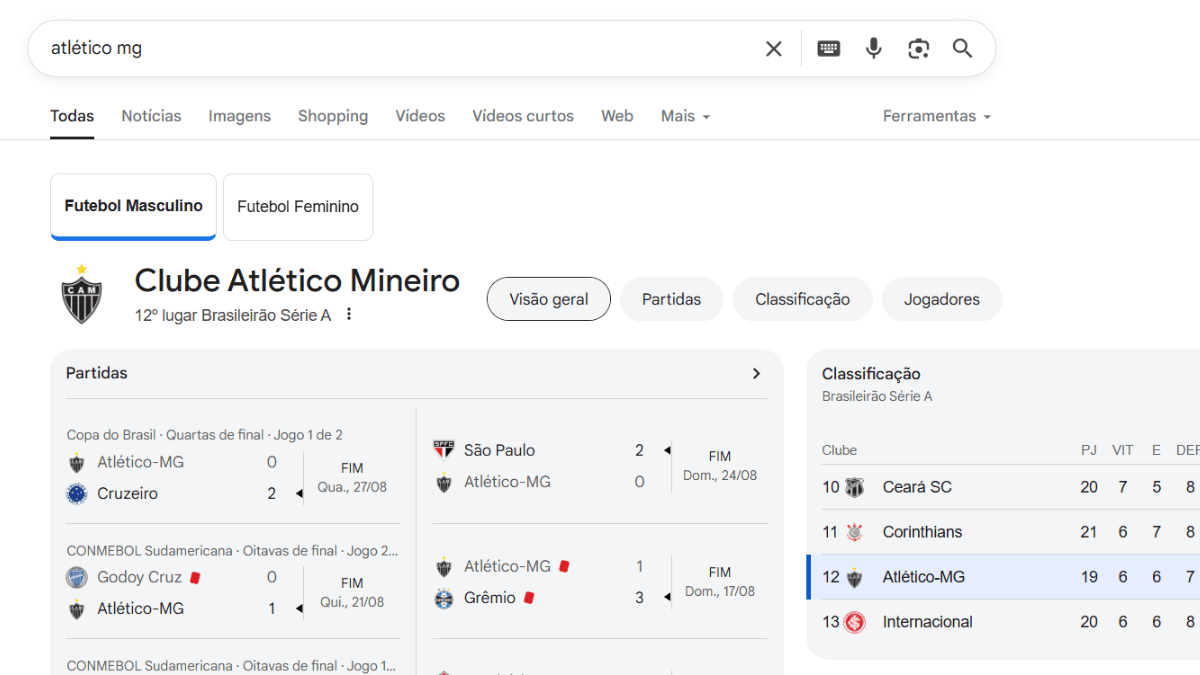Select the Classificação chip
Viewport: 1200px width, 675px height.
pos(802,299)
